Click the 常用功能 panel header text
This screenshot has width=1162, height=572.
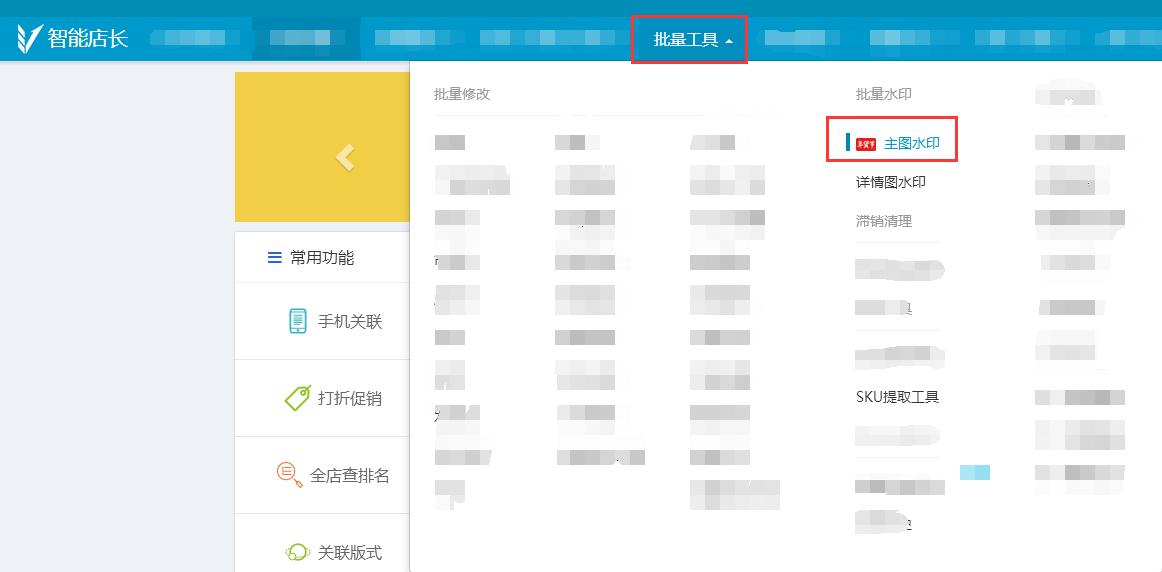[x=322, y=258]
